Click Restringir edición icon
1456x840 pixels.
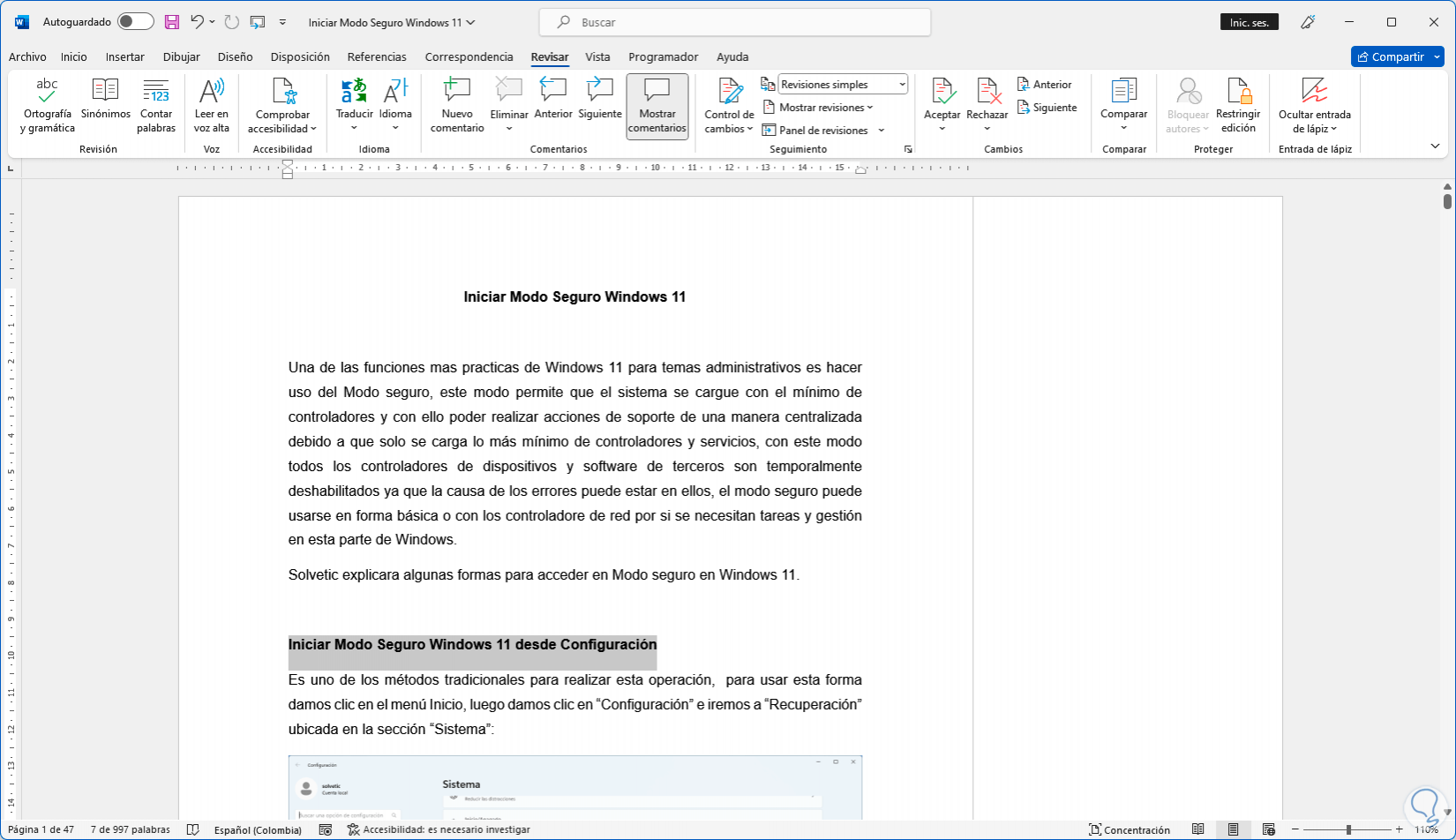pyautogui.click(x=1238, y=106)
